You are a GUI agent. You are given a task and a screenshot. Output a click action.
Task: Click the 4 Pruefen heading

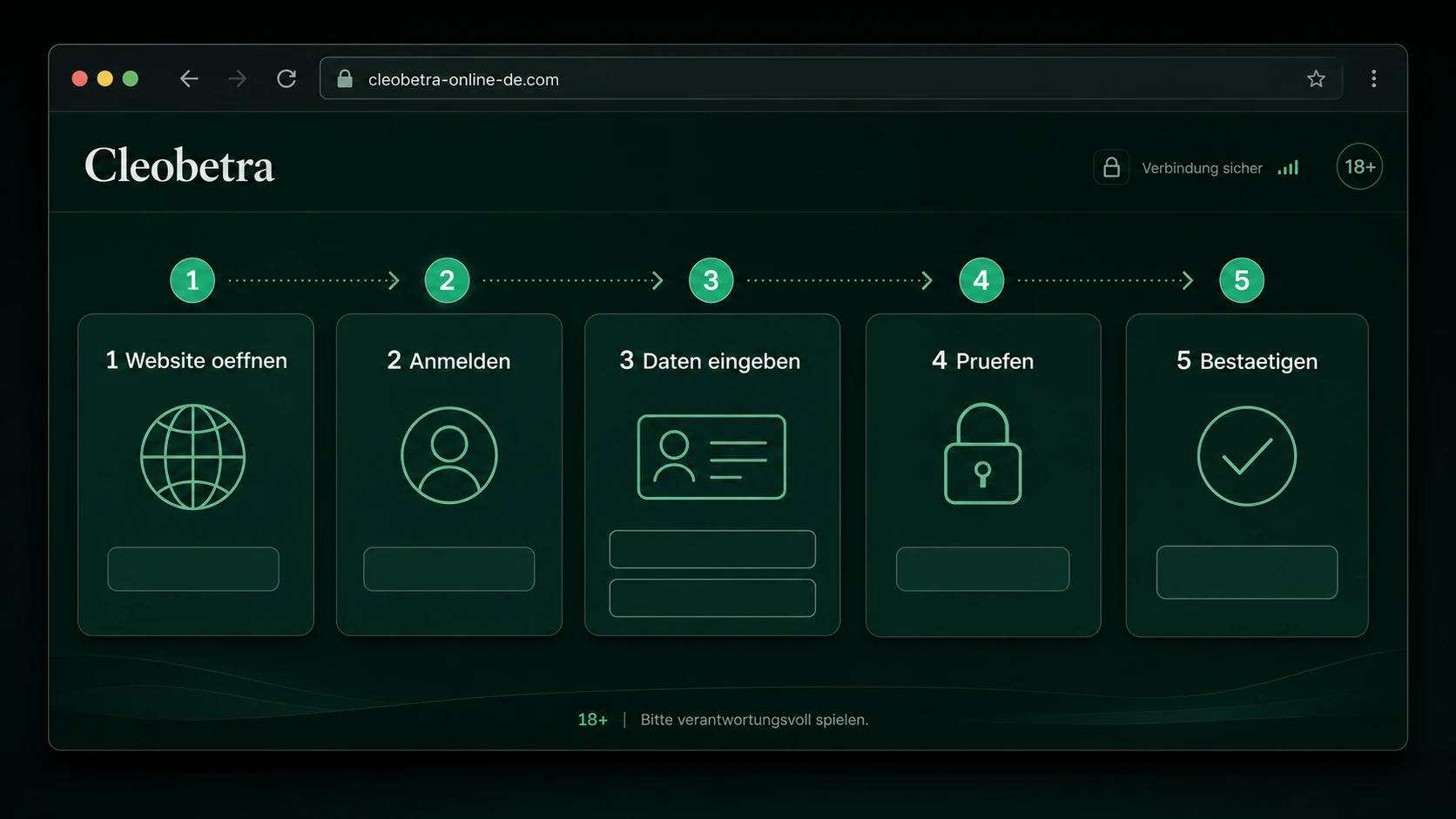point(982,360)
